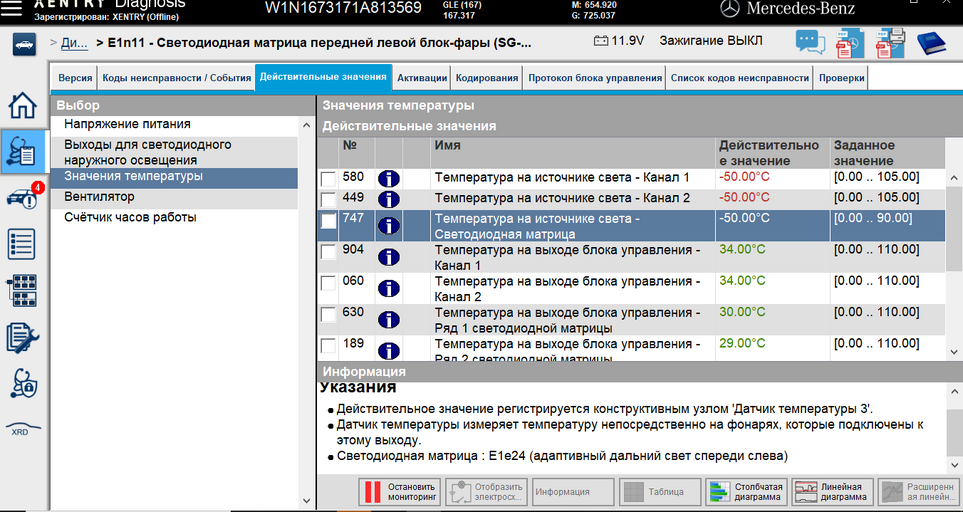Viewport: 963px width, 512px height.
Task: Tick the checkbox for value 189
Action: tap(329, 346)
